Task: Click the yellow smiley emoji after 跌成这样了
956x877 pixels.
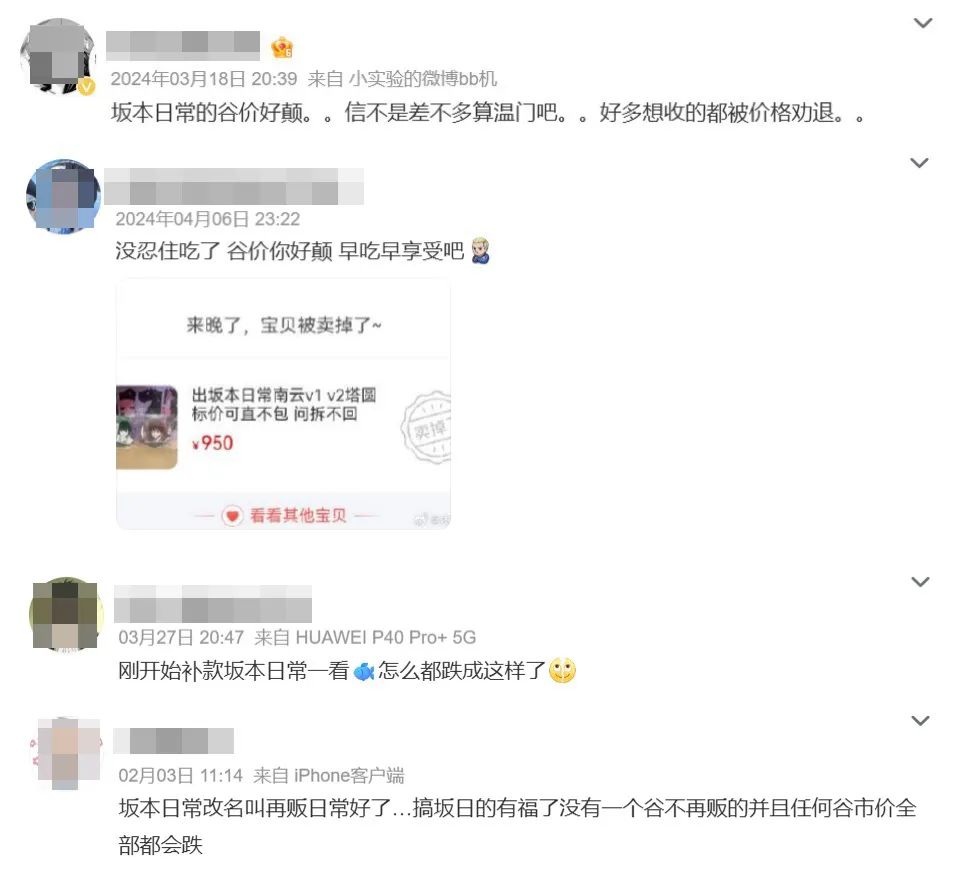Action: pos(562,670)
